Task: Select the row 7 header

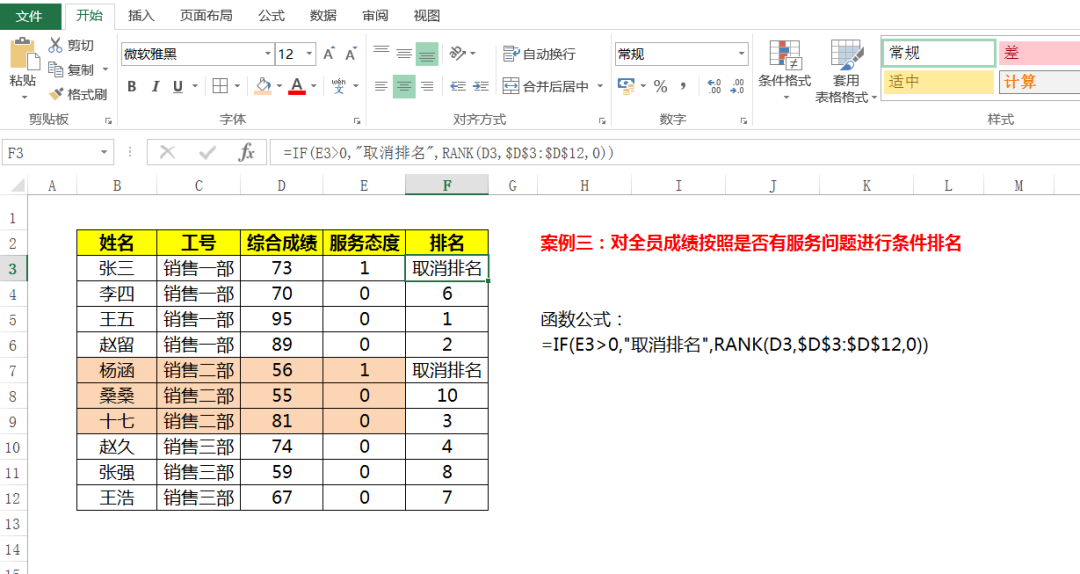Action: [13, 371]
